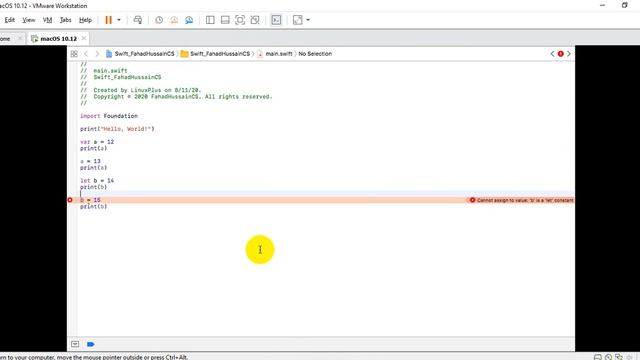Click the stretch guest display icon
Screen dimensions: 640x360
[x=298, y=20]
